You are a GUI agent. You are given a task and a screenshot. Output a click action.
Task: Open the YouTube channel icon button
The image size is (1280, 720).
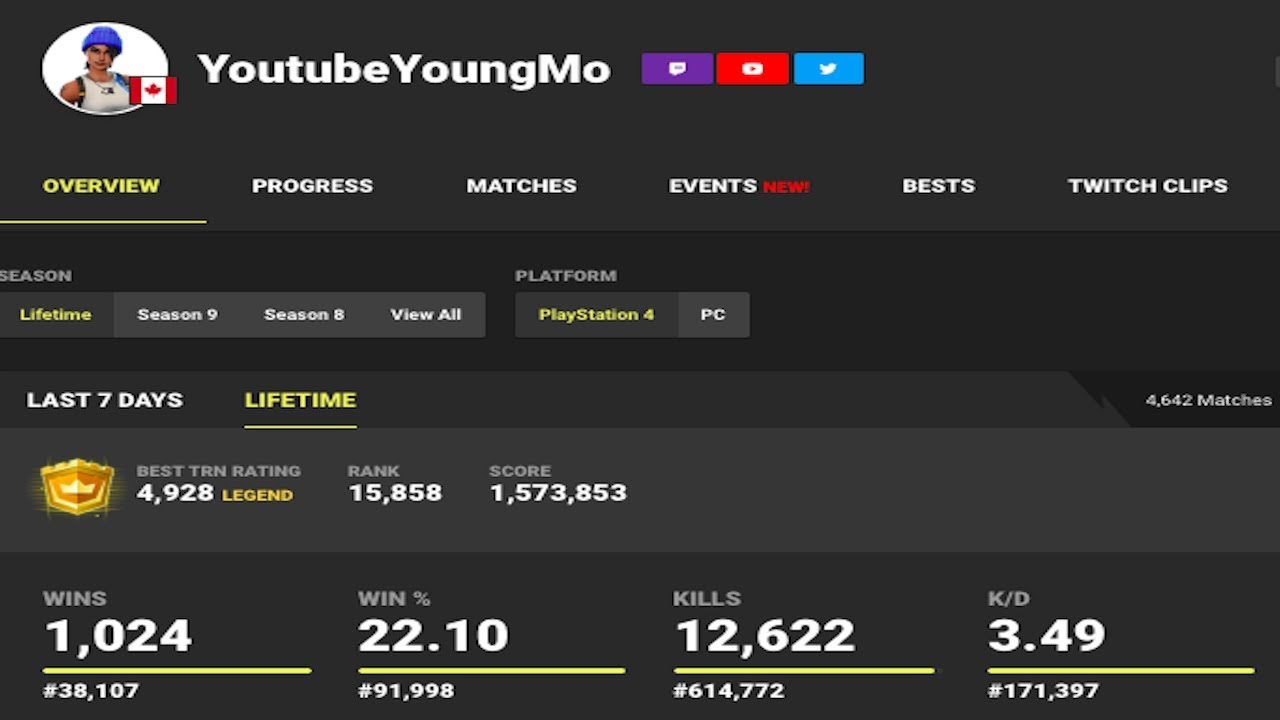coord(753,69)
